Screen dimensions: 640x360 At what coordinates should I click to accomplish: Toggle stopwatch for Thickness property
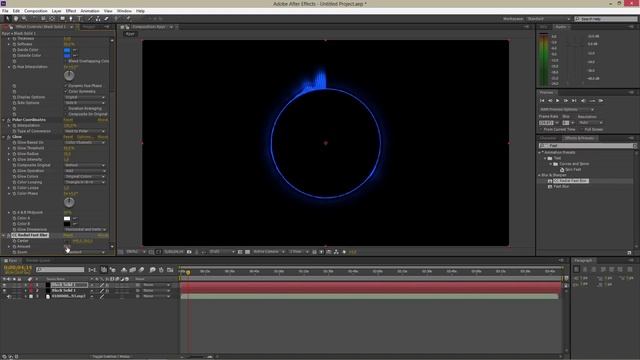[14, 38]
